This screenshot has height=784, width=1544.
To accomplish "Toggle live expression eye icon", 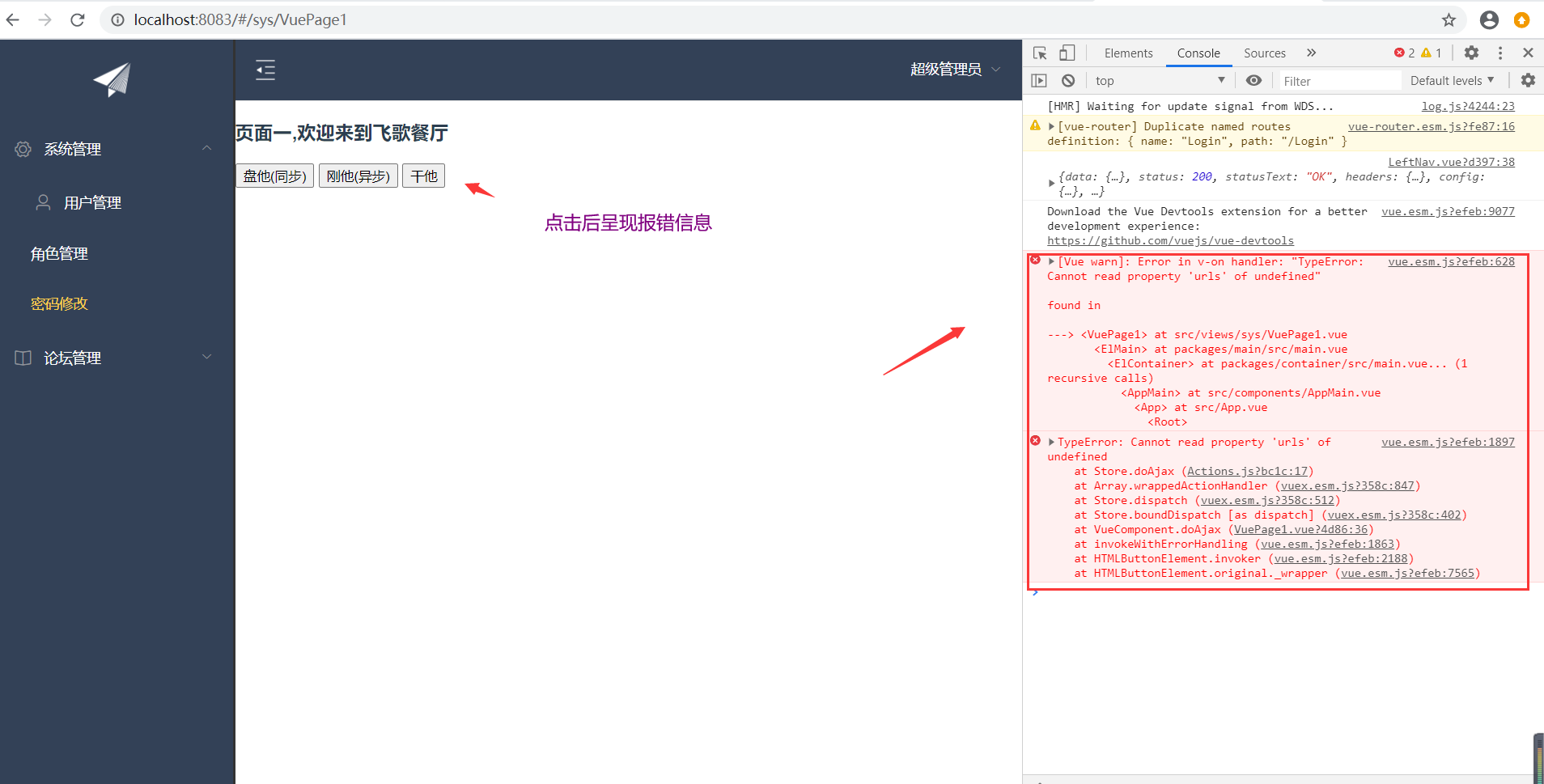I will [x=1253, y=80].
